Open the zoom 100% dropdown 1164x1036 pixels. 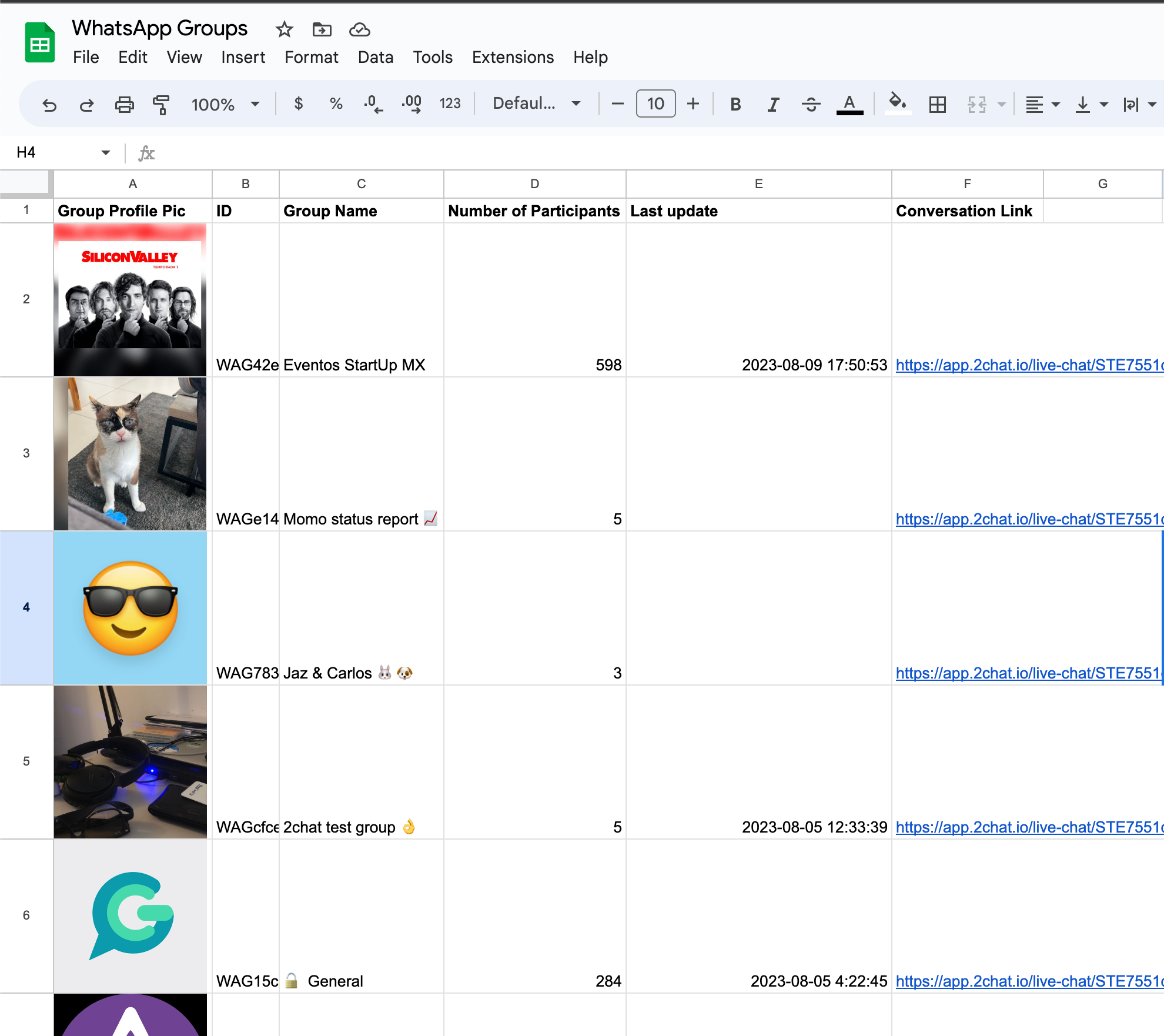coord(225,105)
